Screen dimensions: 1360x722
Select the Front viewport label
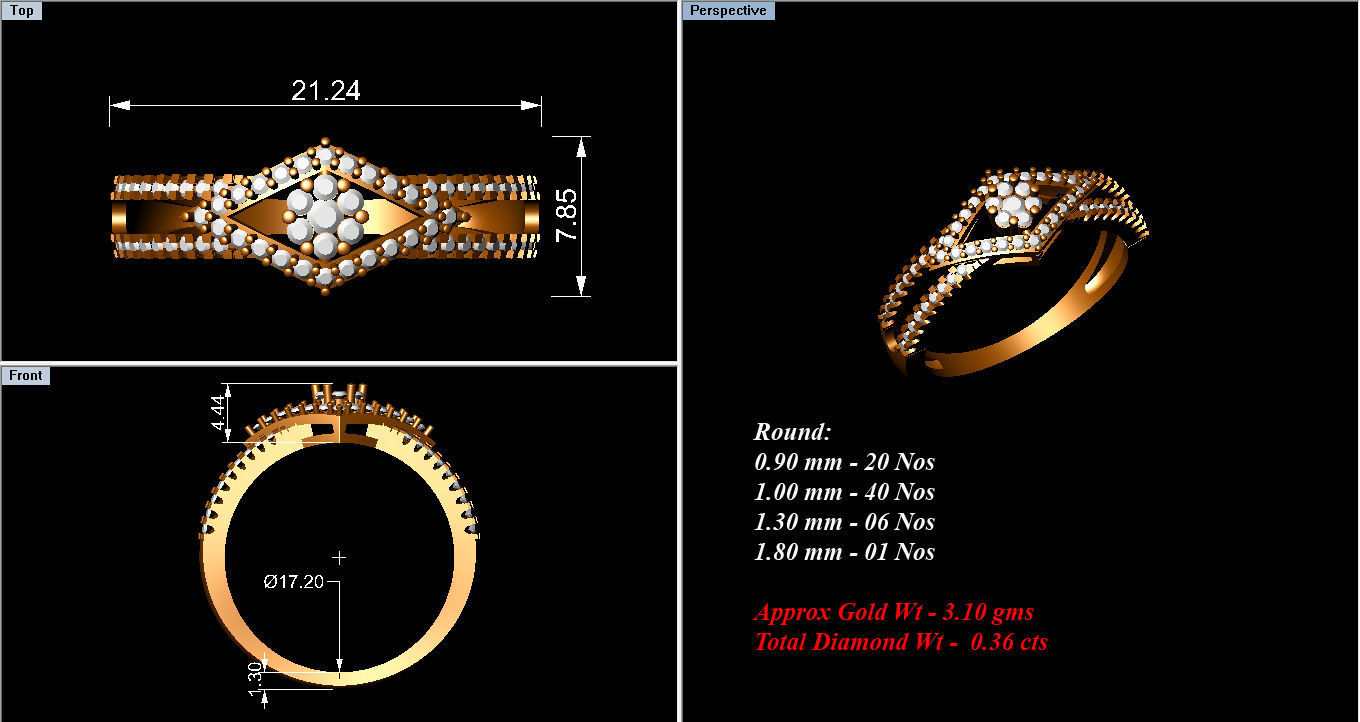point(26,375)
